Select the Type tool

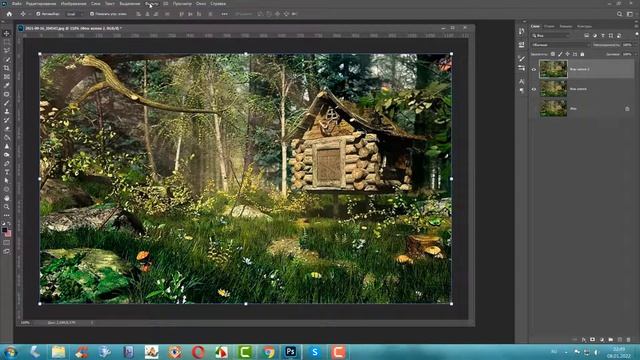7,172
